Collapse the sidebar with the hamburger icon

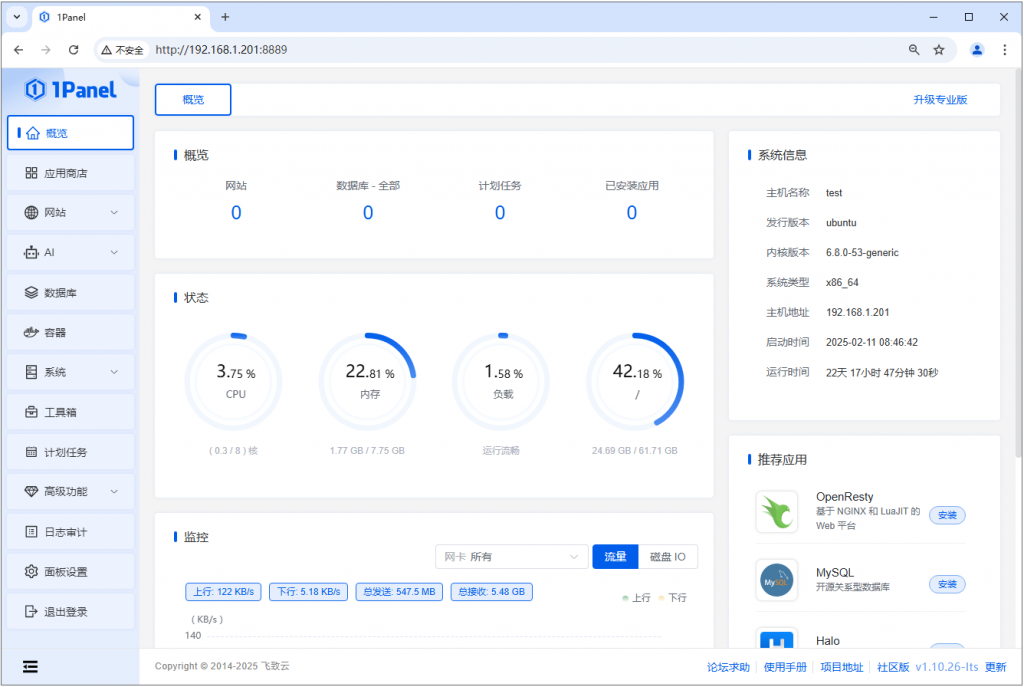click(29, 666)
